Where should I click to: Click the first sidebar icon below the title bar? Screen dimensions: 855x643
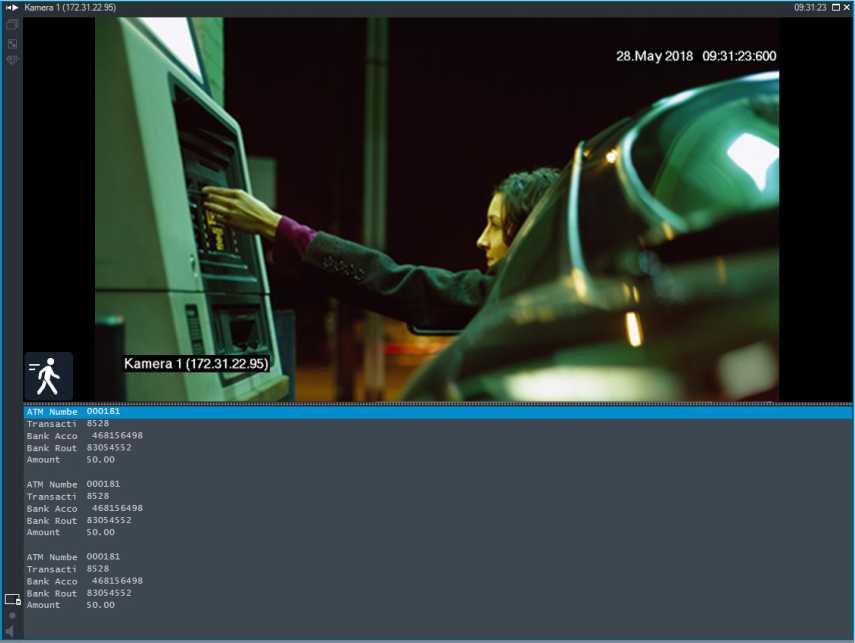pyautogui.click(x=12, y=25)
